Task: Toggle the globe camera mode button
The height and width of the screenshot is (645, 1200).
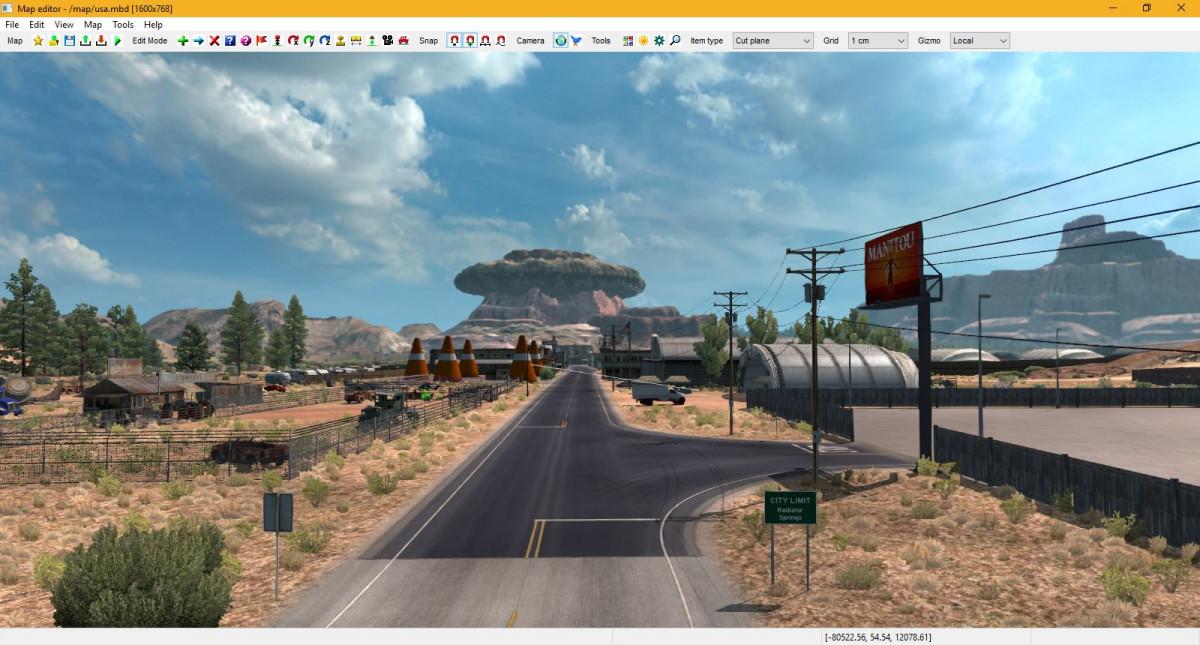Action: point(560,41)
